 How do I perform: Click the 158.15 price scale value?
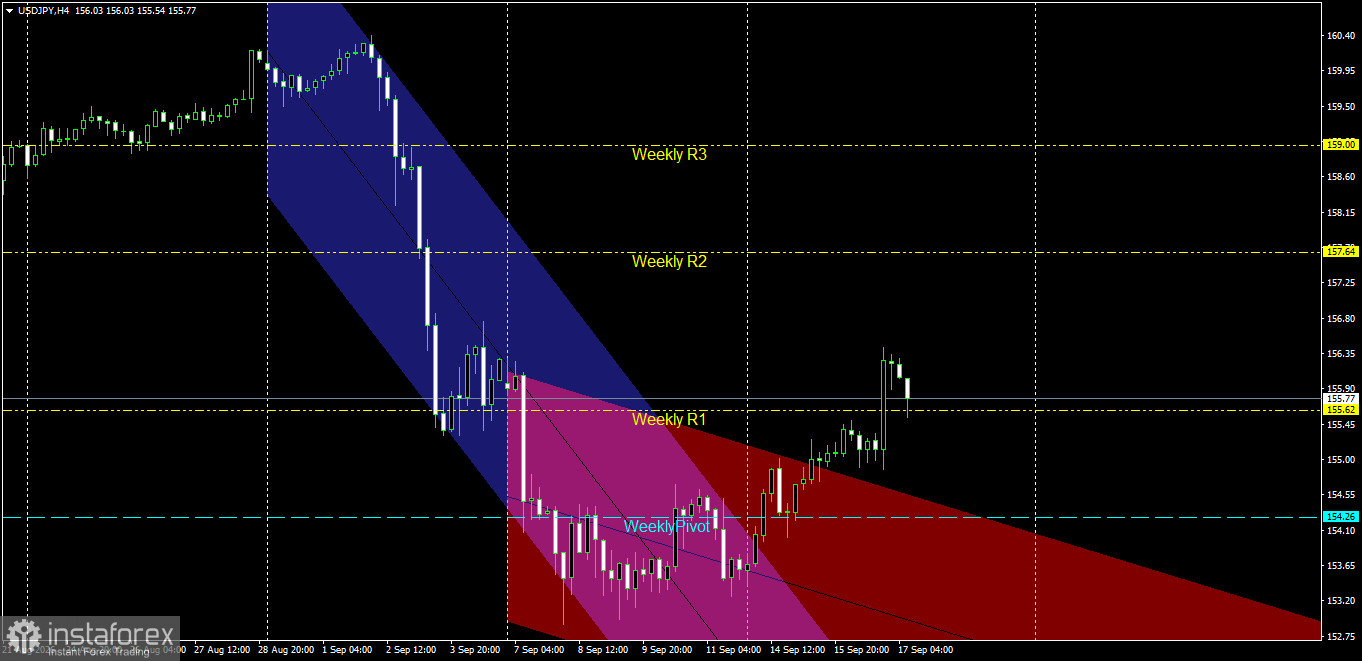tap(1340, 213)
